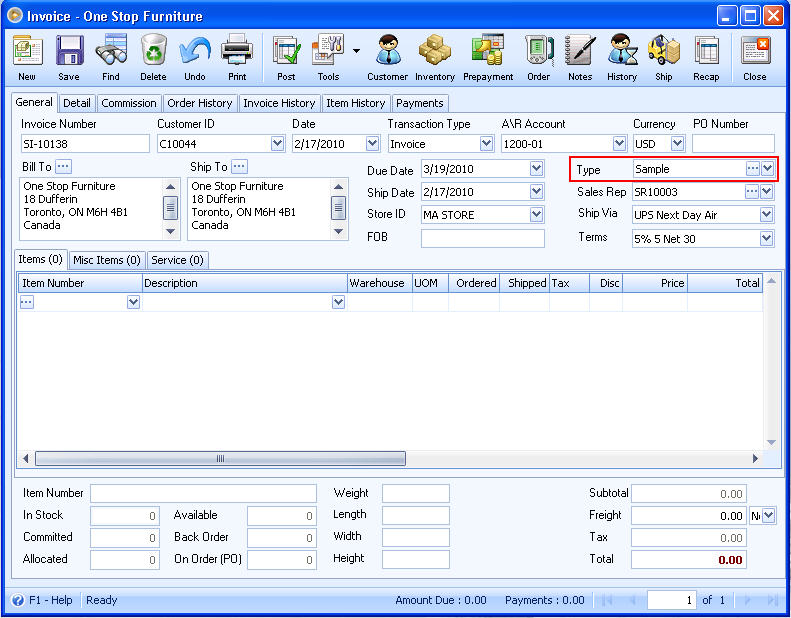Open the Due Date dropdown arrow

point(536,168)
